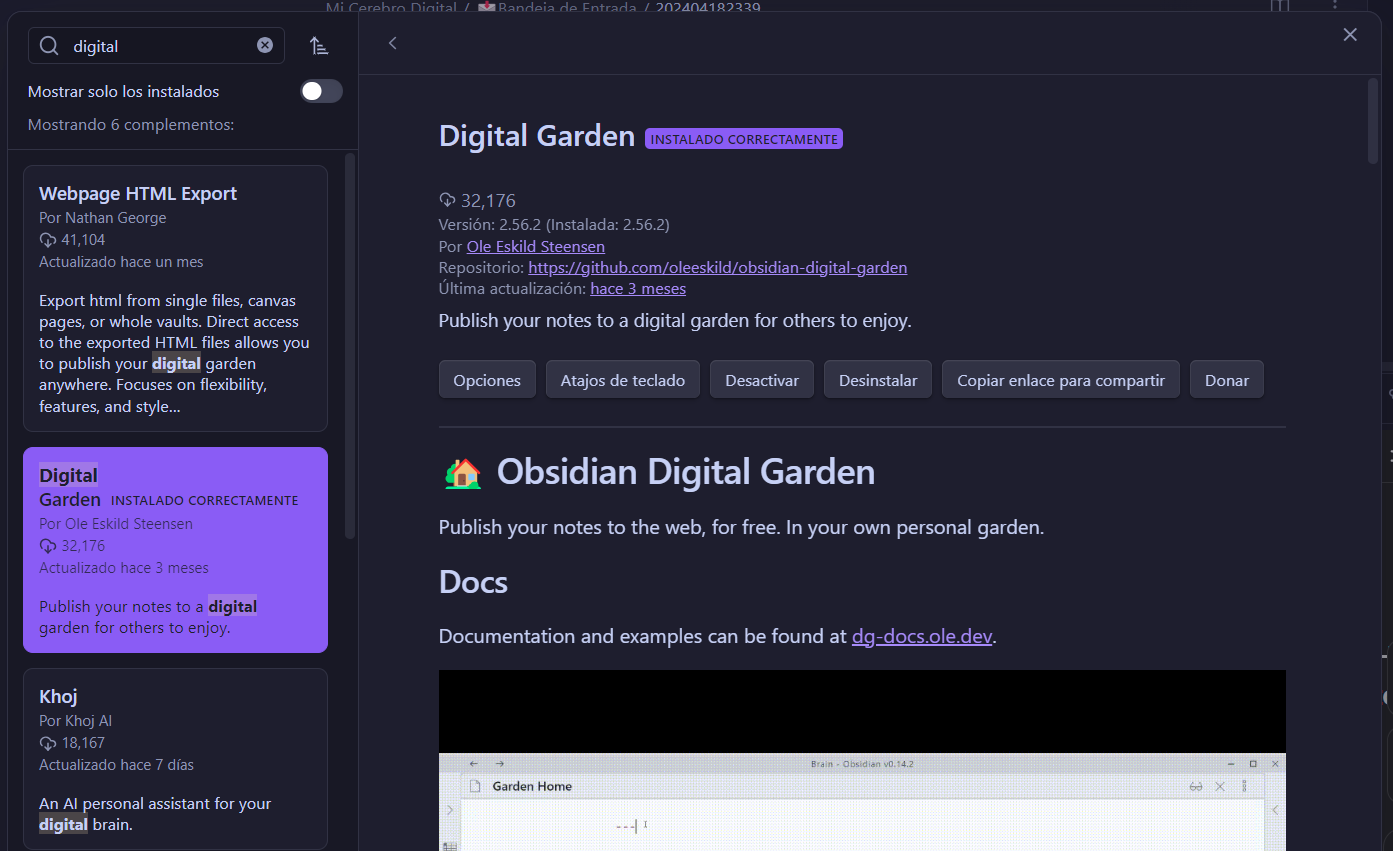Open the GitHub repository link

click(x=717, y=267)
